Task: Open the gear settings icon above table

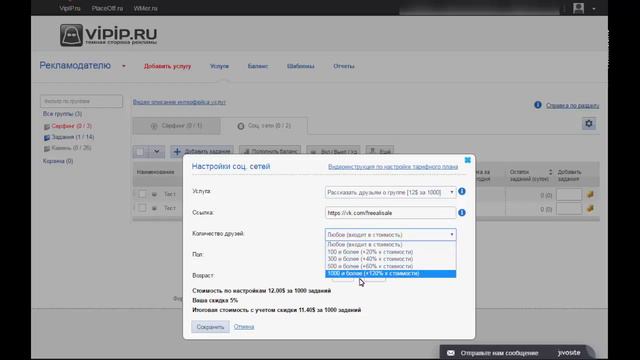Action: pyautogui.click(x=589, y=123)
